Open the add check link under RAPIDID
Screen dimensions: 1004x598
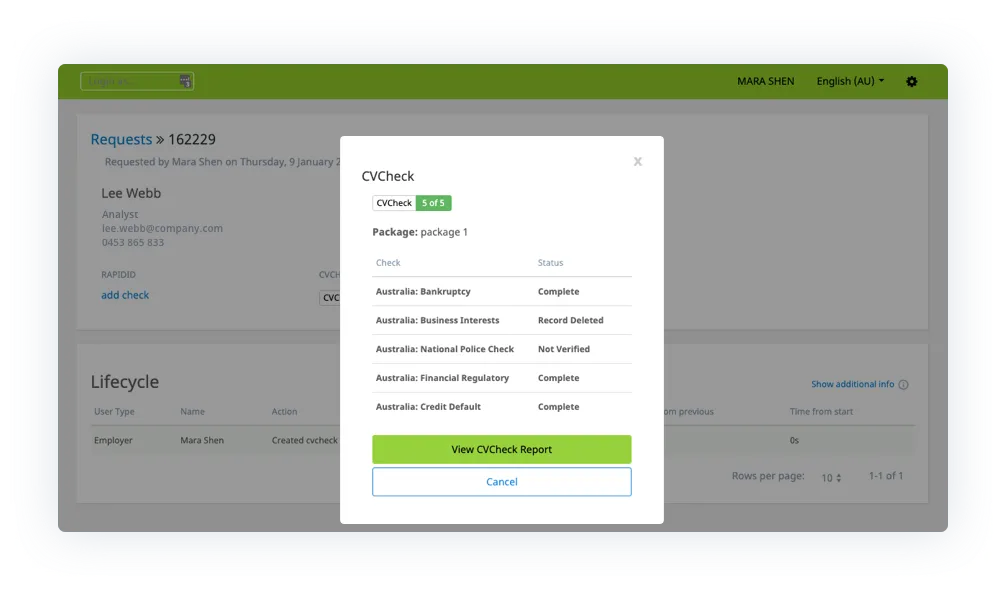click(x=125, y=295)
